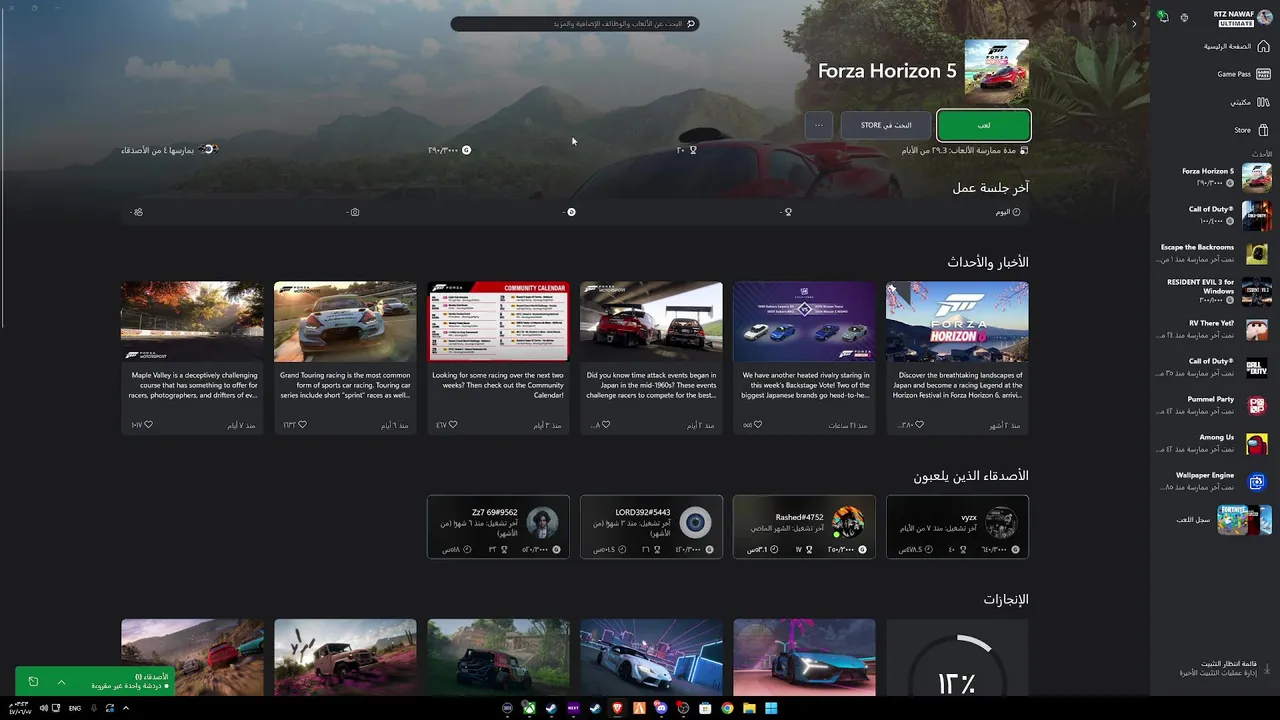The image size is (1280, 720).
Task: Select RV There Yet? in sidebar
Action: pos(1214,329)
